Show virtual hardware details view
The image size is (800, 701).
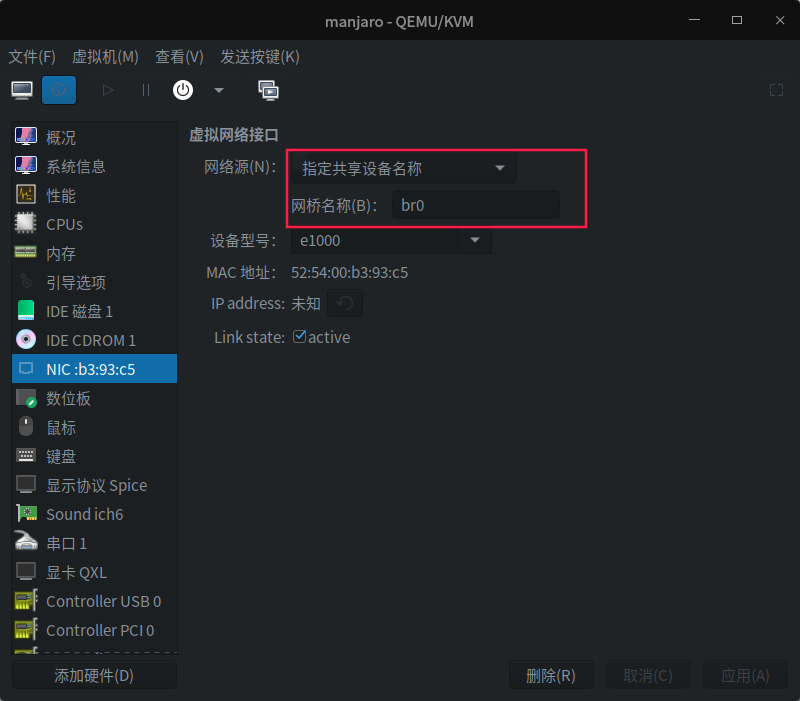(x=59, y=90)
